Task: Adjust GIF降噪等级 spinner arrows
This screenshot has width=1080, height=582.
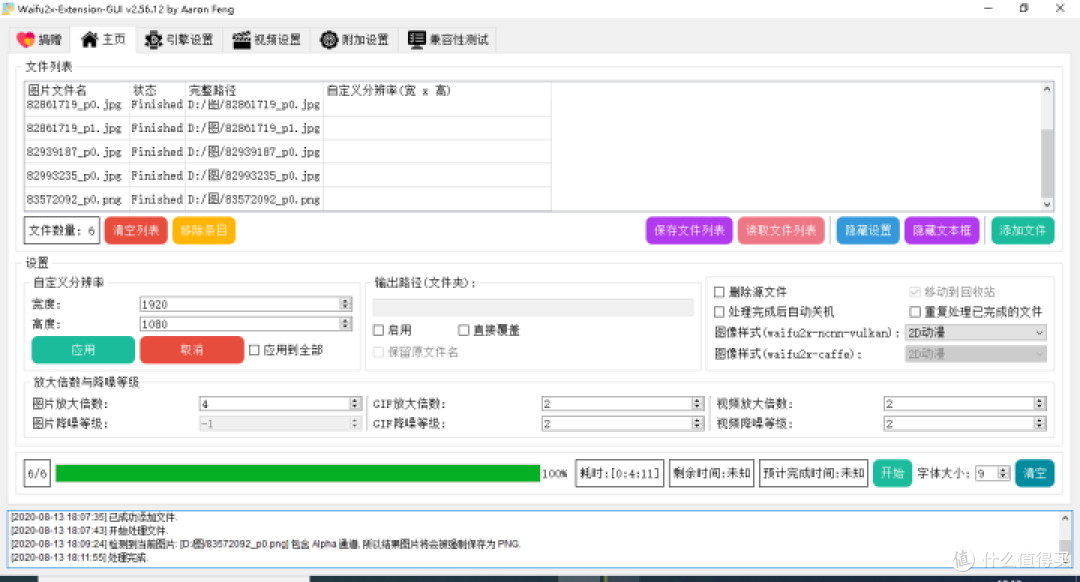Action: pos(697,424)
